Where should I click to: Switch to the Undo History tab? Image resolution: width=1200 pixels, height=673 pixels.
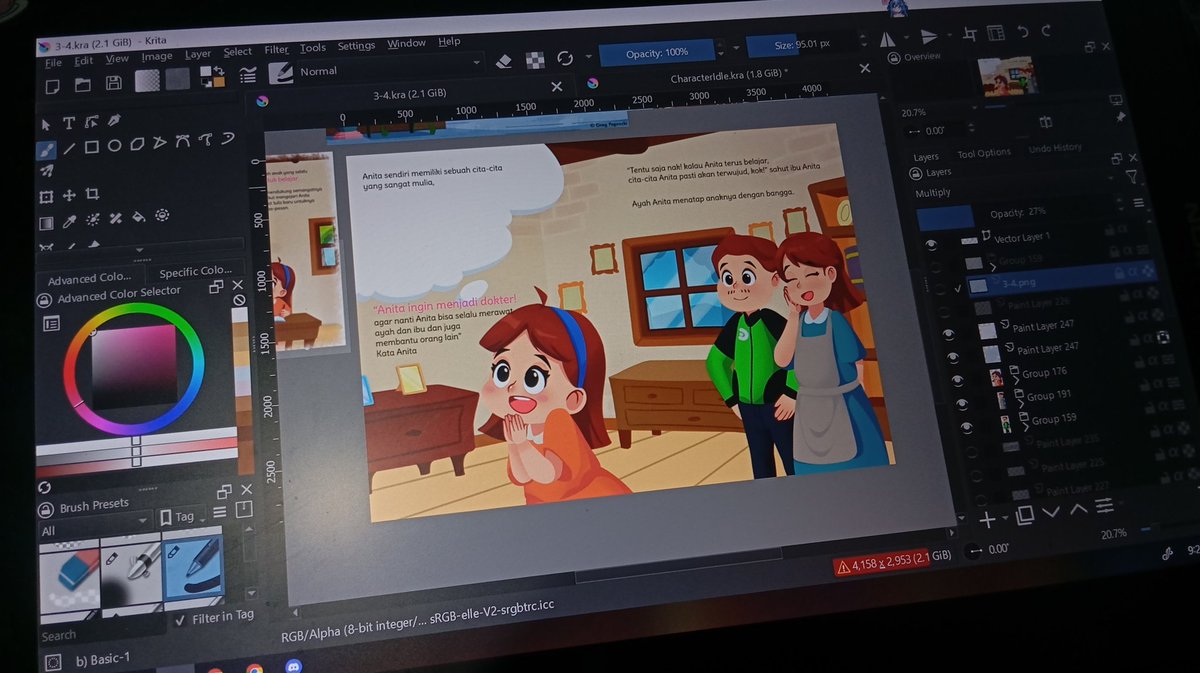pyautogui.click(x=1055, y=148)
